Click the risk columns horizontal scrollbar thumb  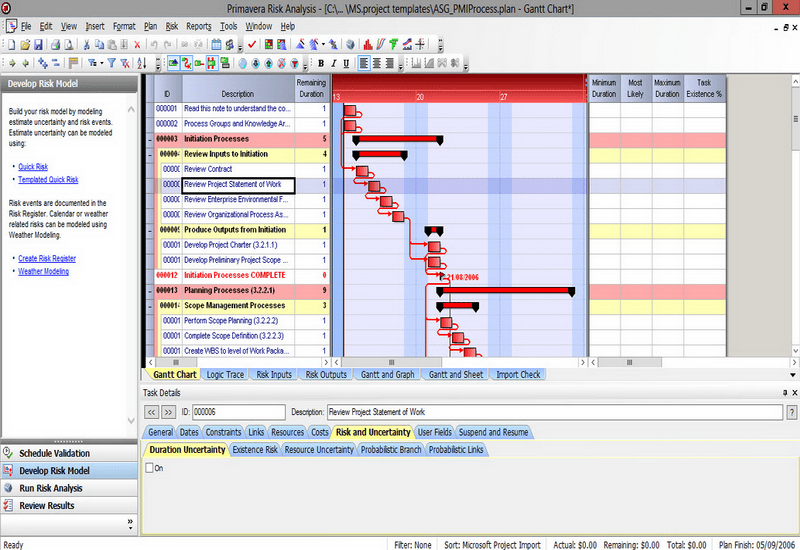click(x=630, y=362)
